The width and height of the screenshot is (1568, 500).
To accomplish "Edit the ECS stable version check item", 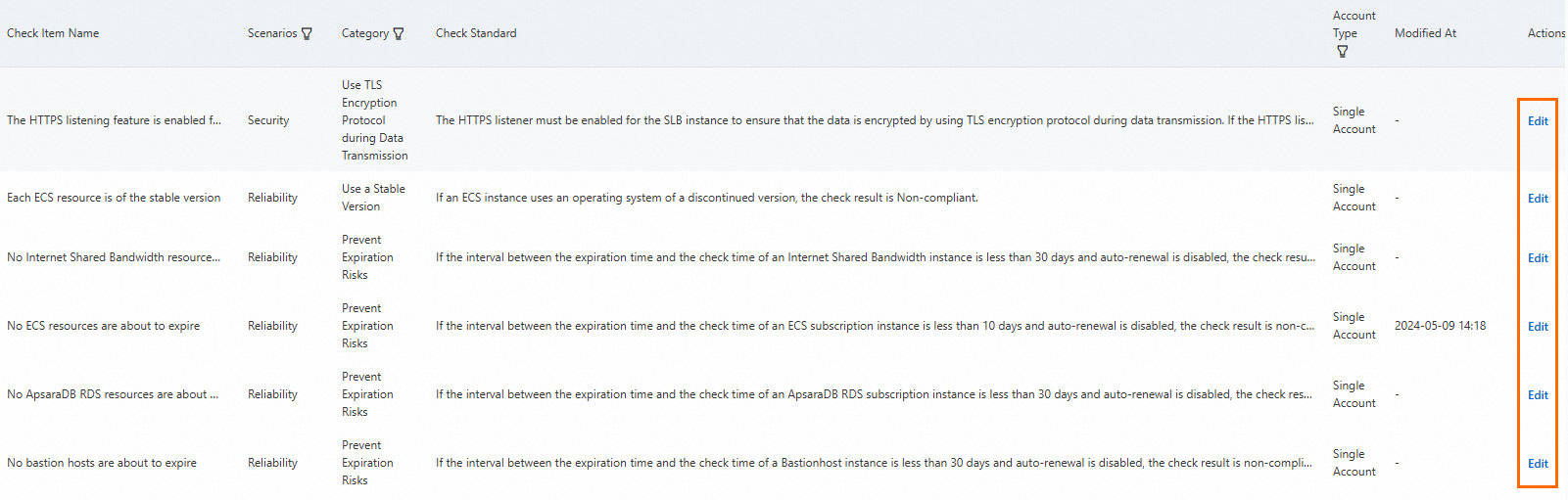I will point(1538,199).
